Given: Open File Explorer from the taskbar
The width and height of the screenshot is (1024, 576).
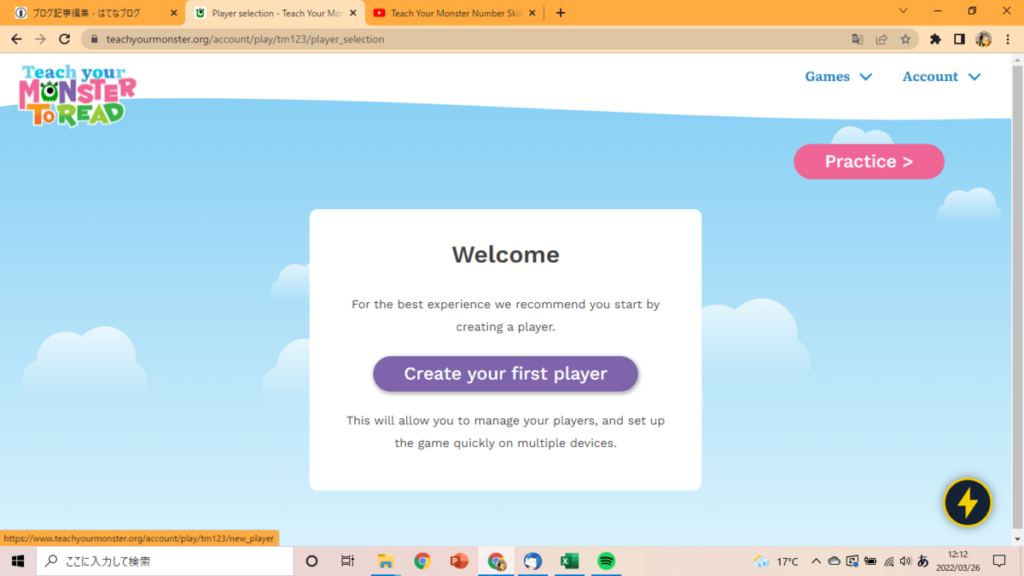Looking at the screenshot, I should pos(385,561).
